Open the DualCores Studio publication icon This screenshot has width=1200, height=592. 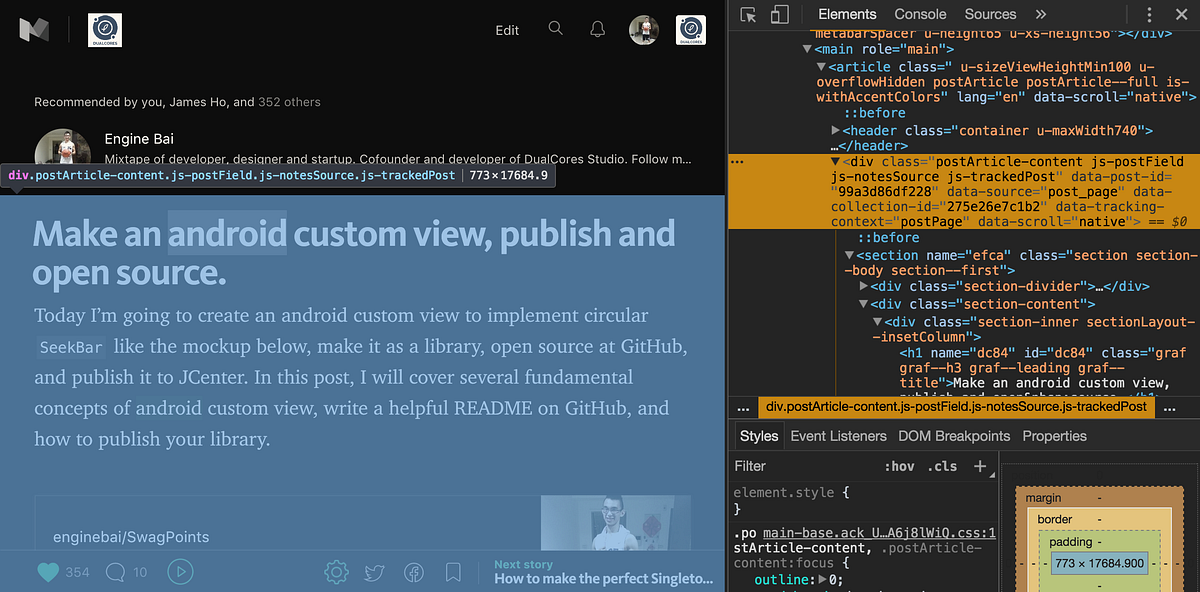104,29
